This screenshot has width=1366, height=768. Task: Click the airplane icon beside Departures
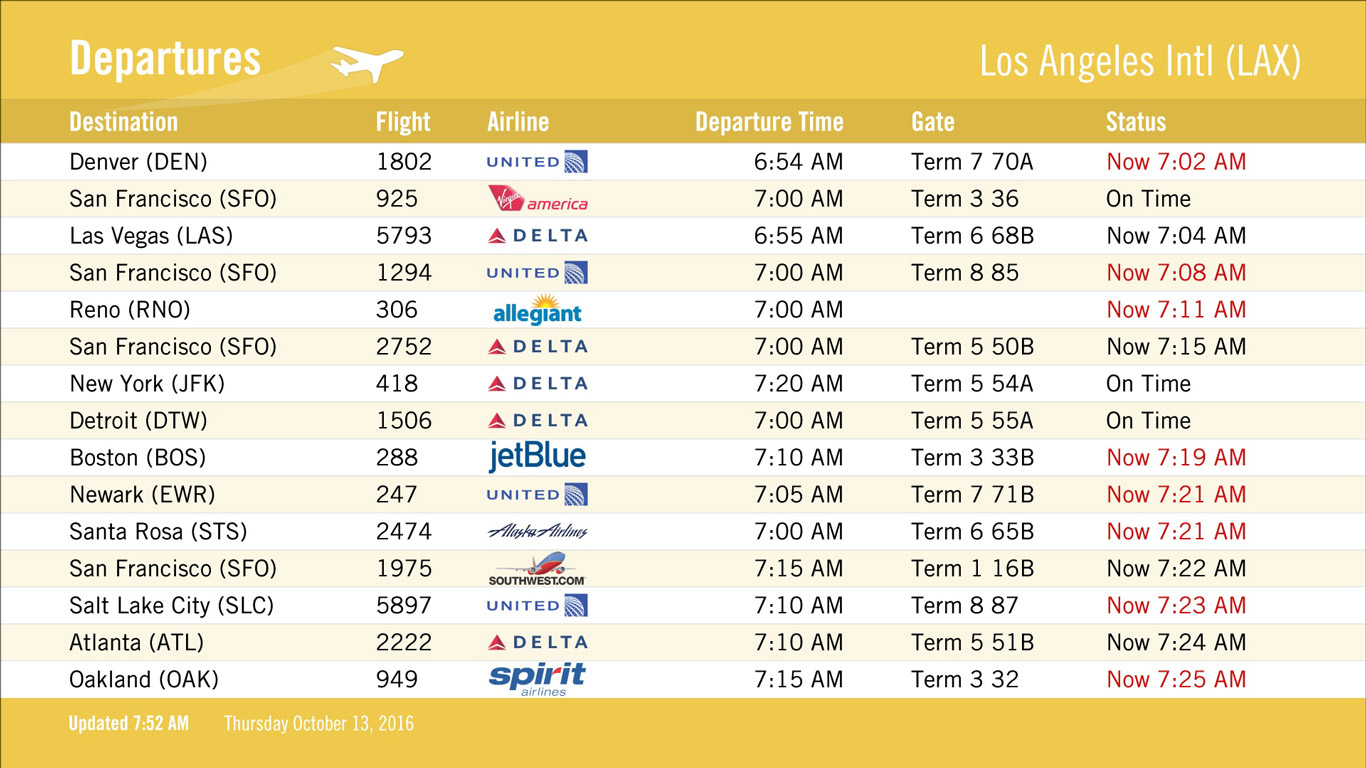pos(367,64)
